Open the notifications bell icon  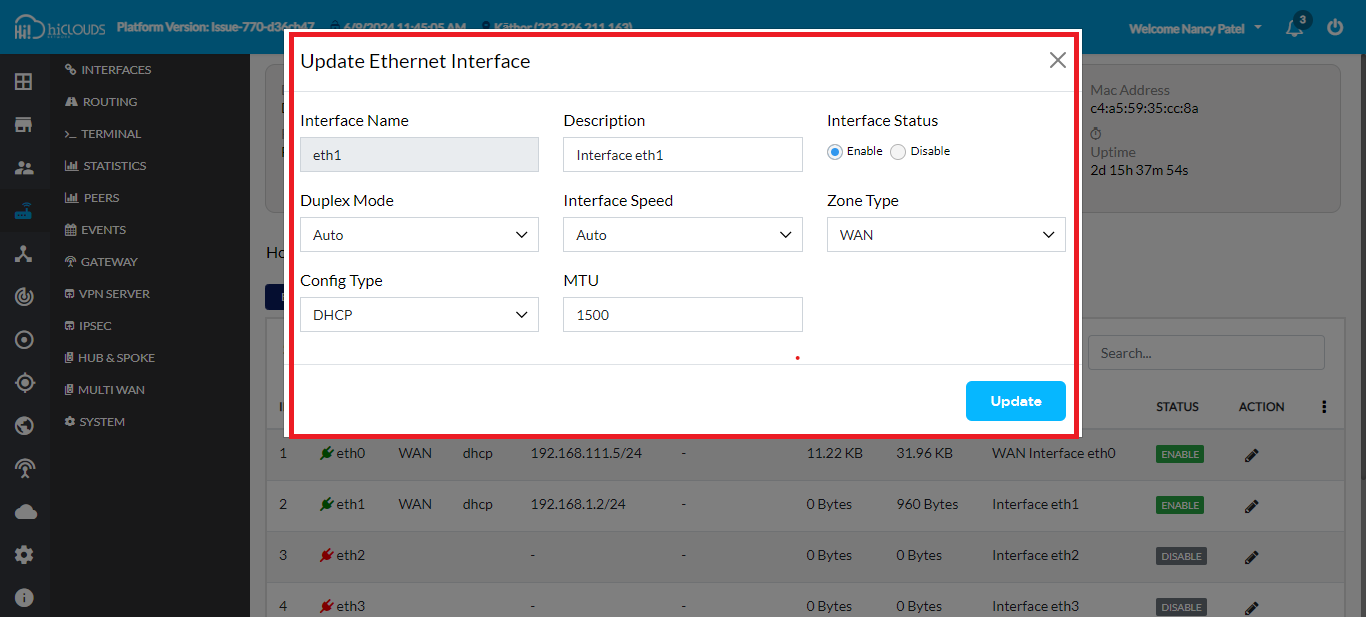tap(1295, 28)
